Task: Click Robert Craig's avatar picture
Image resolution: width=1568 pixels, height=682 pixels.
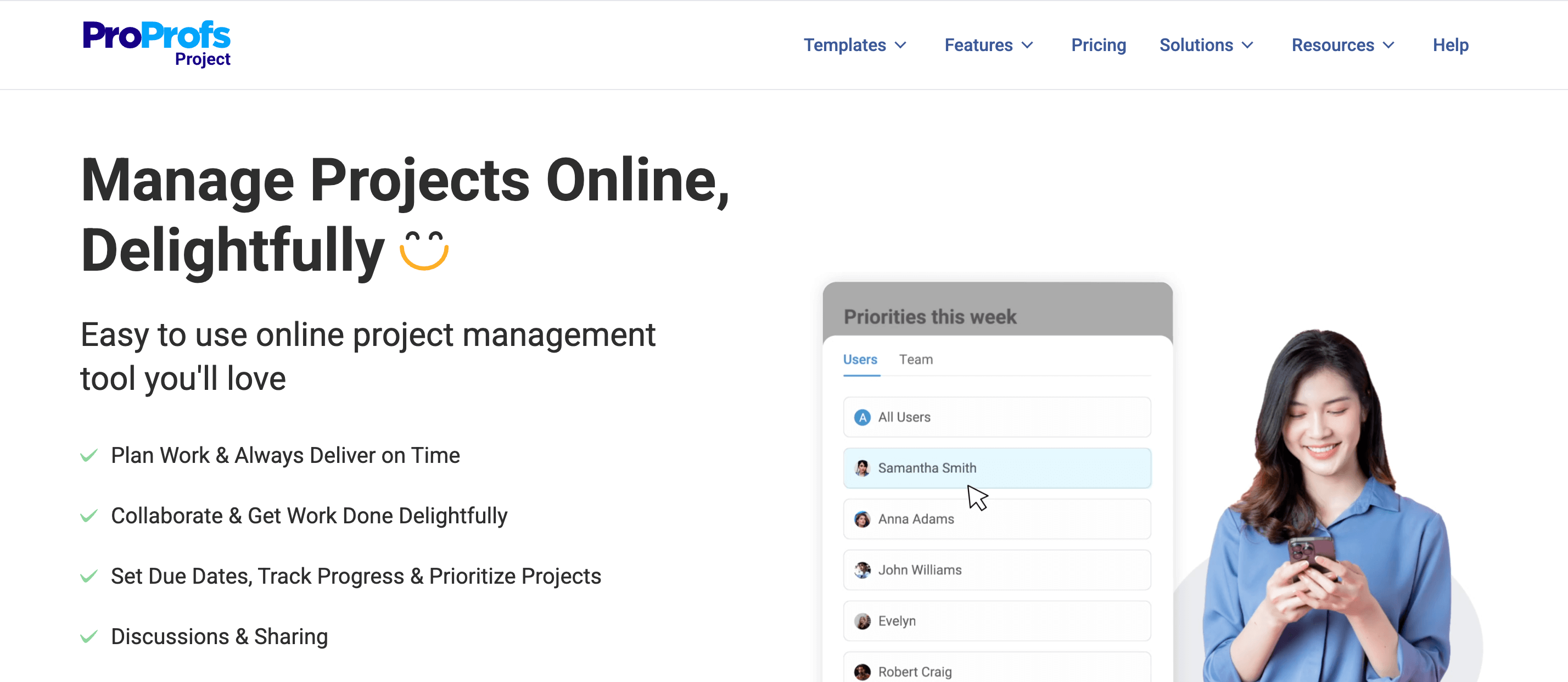Action: click(x=862, y=672)
